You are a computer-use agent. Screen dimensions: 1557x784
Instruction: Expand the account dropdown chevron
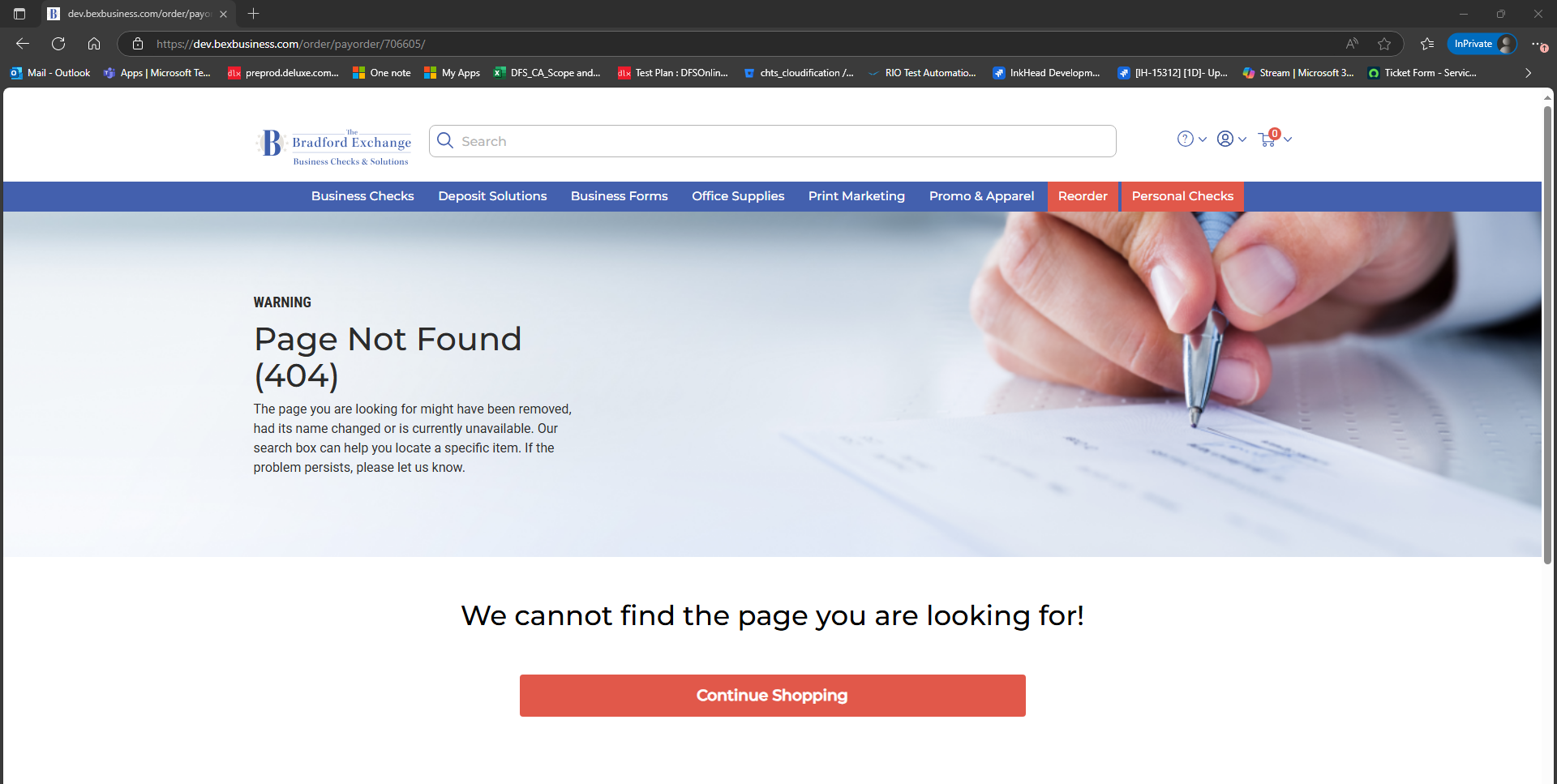pos(1242,139)
